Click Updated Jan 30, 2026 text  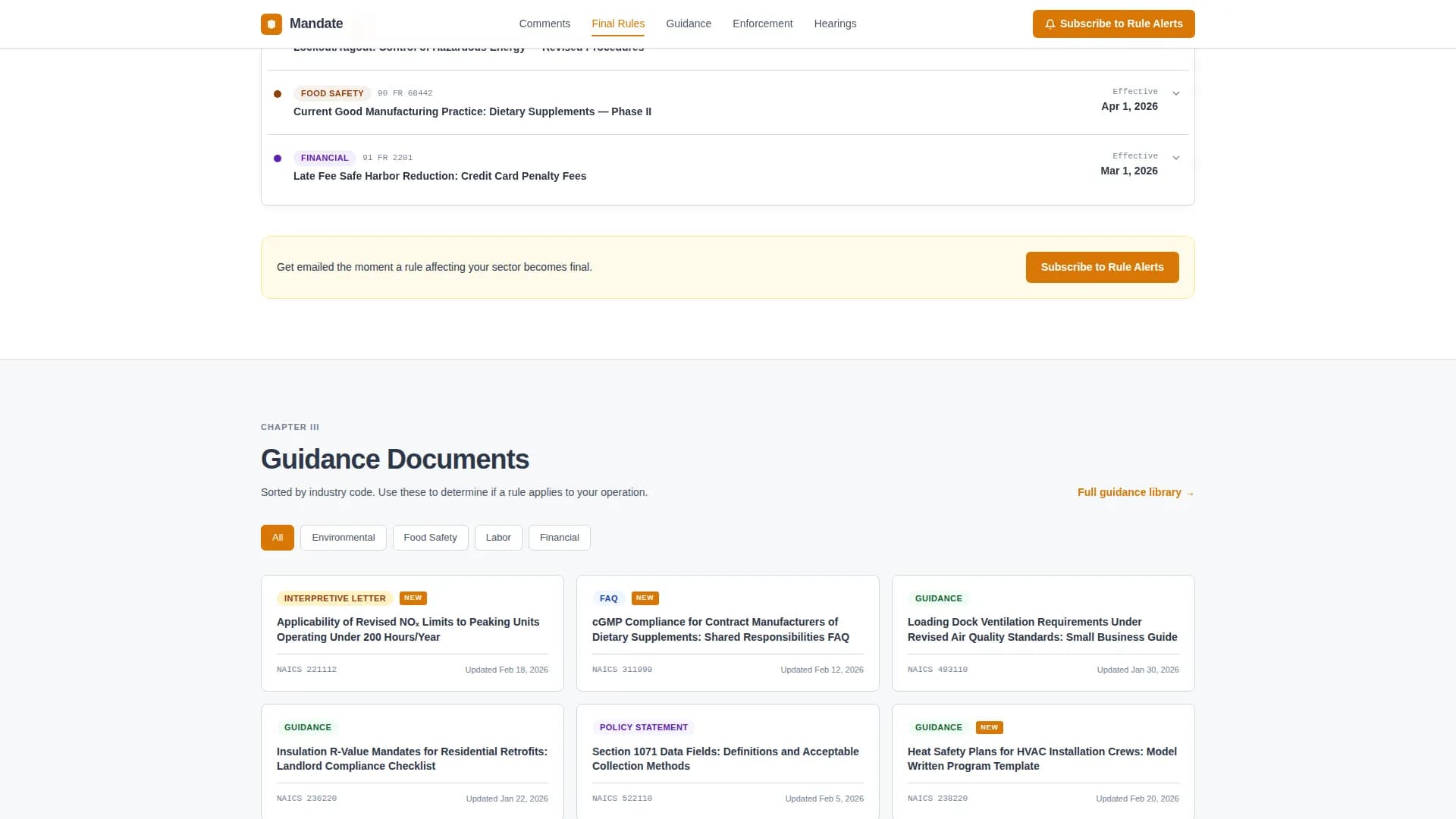(x=1137, y=670)
